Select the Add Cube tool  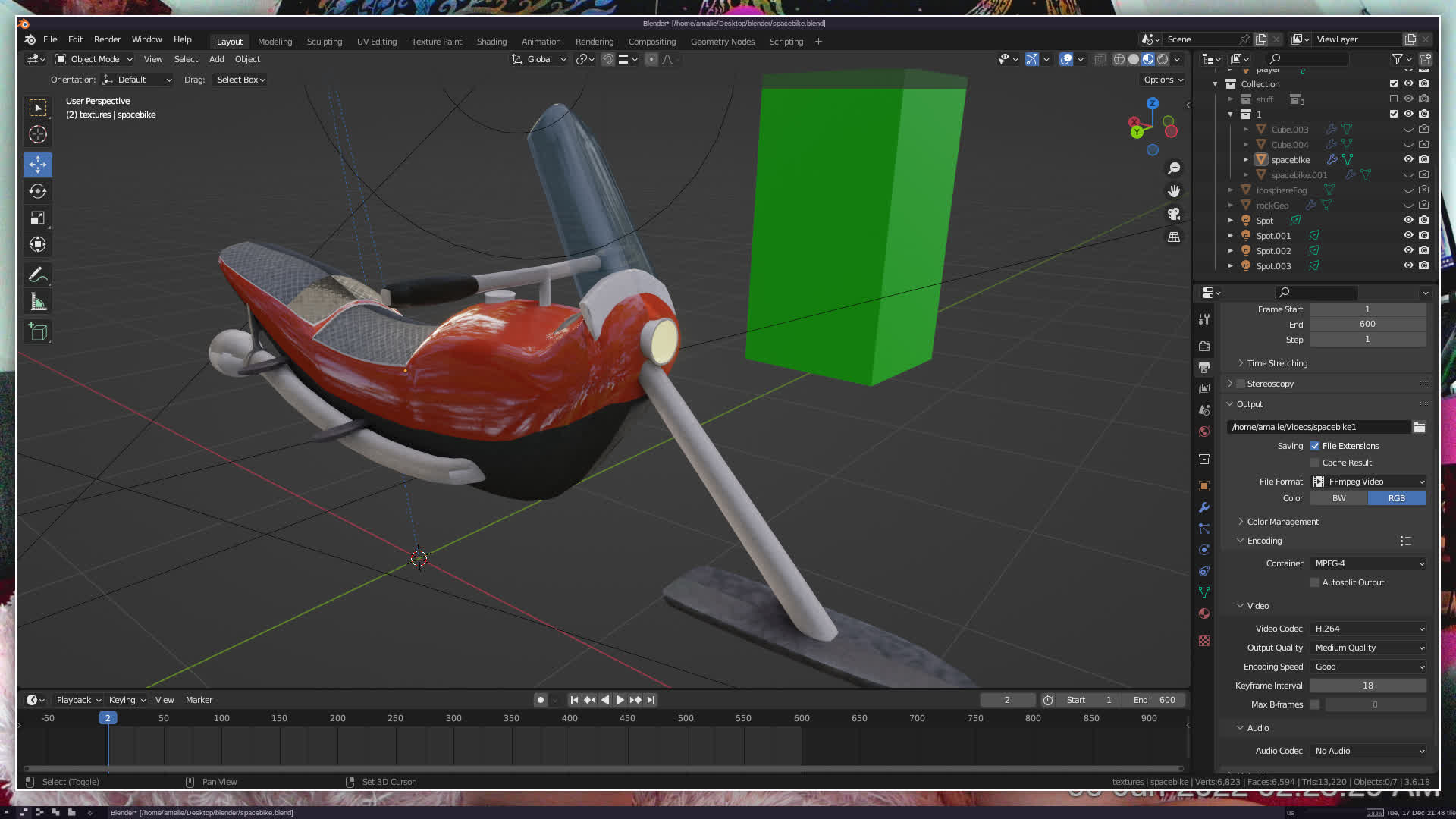point(37,332)
